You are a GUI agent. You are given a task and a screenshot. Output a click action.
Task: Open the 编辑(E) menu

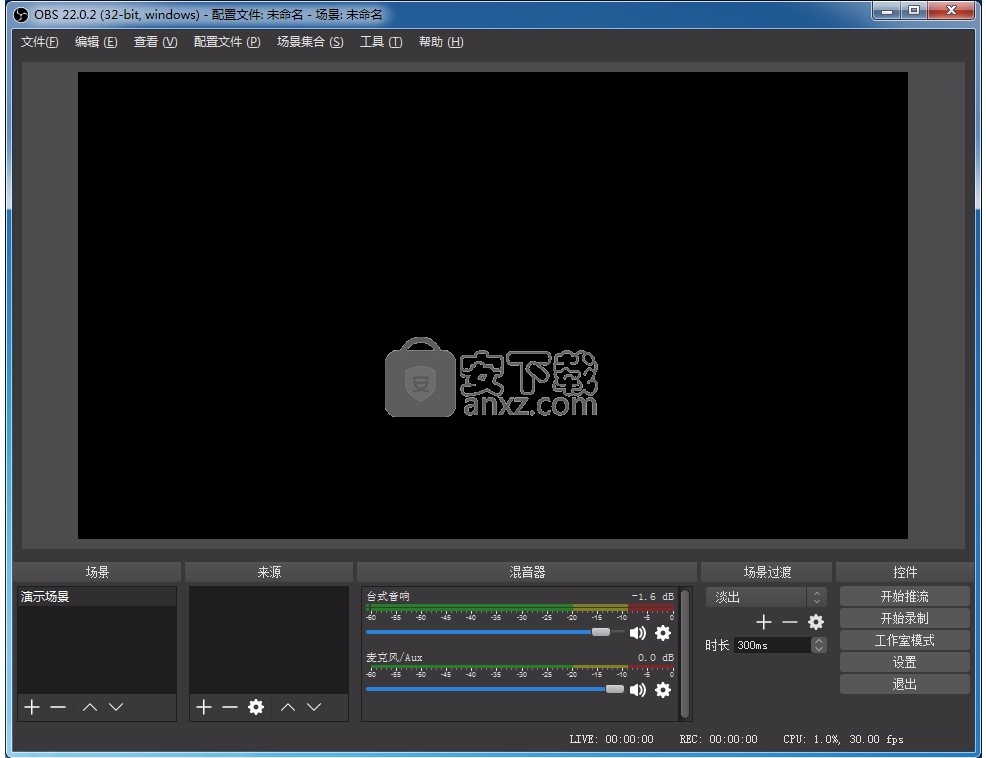pyautogui.click(x=96, y=42)
